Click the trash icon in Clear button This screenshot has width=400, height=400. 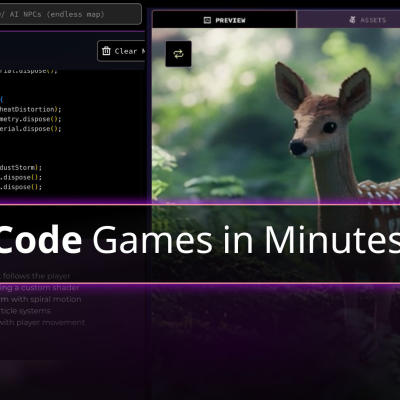tap(106, 51)
